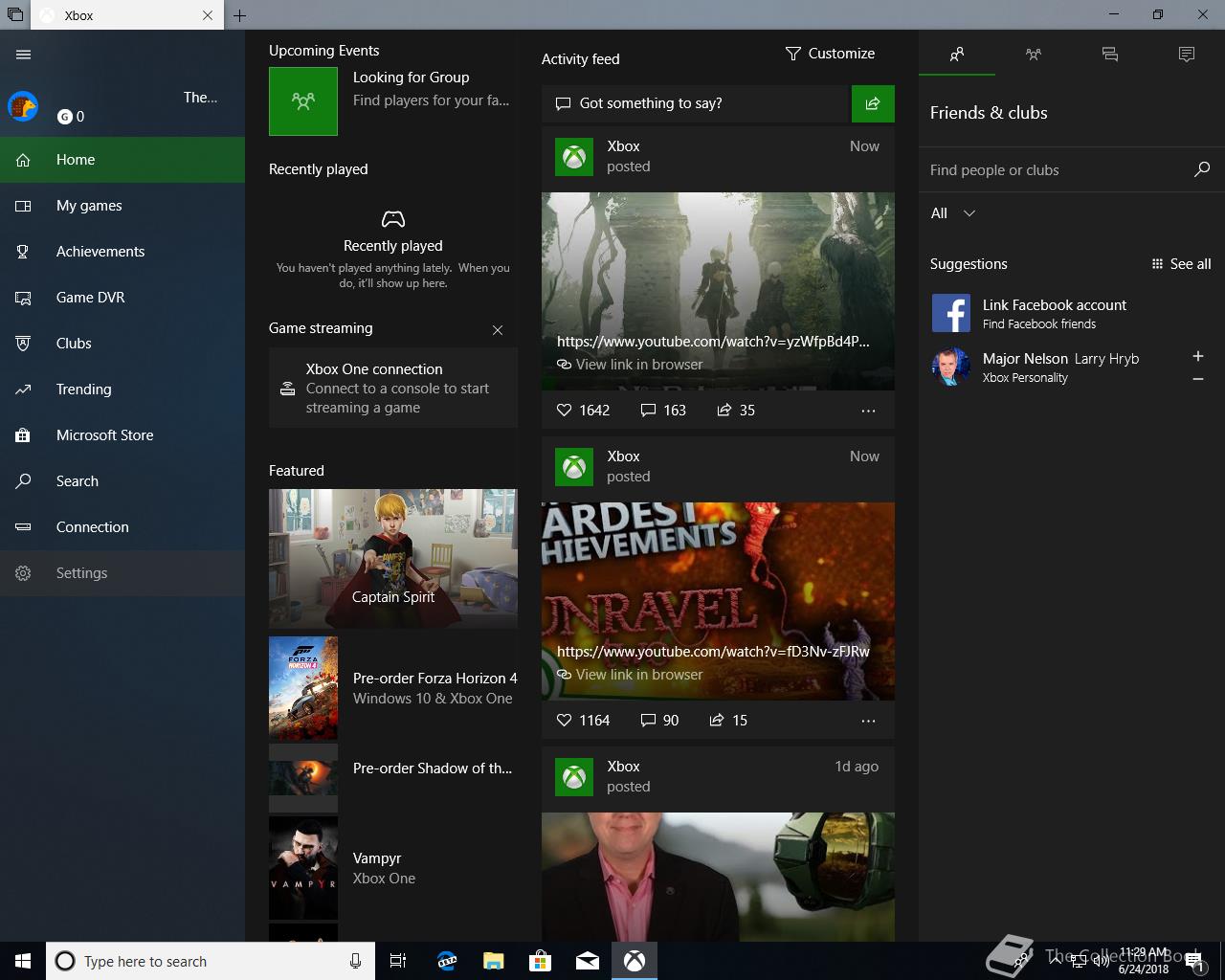Click the Recently played controller icon
The height and width of the screenshot is (980, 1225).
click(x=393, y=219)
